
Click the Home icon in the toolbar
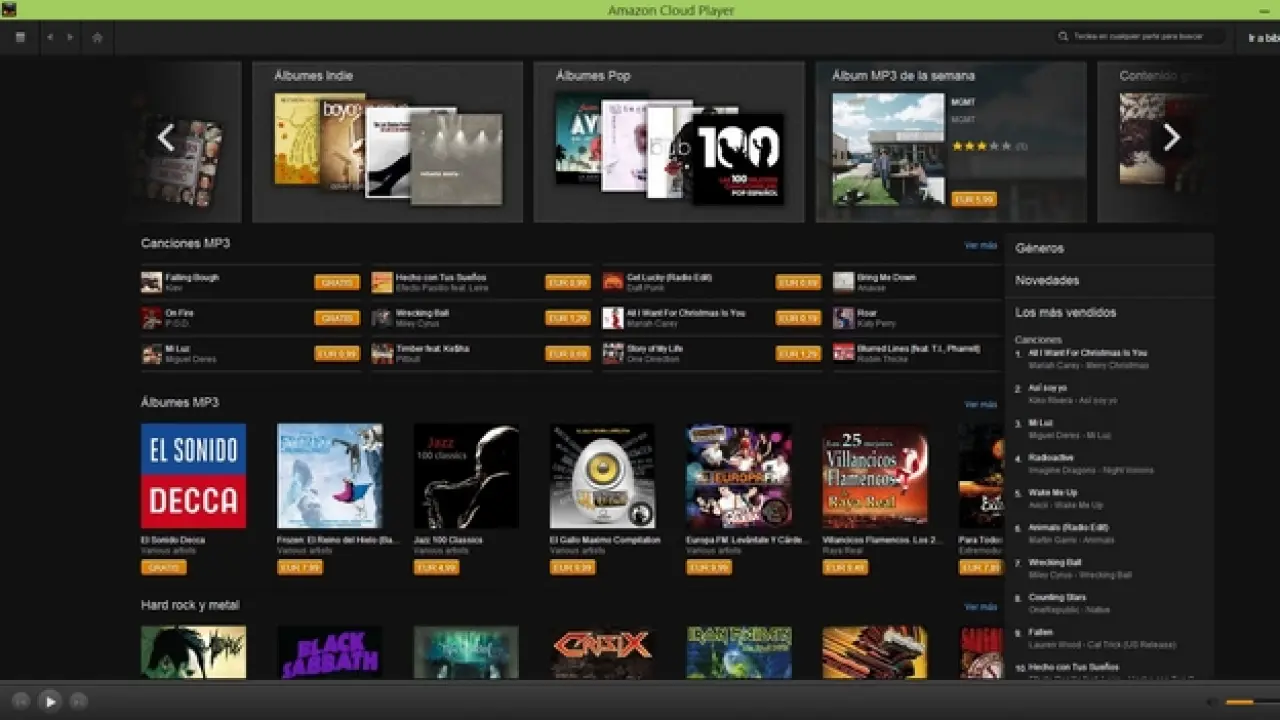97,37
